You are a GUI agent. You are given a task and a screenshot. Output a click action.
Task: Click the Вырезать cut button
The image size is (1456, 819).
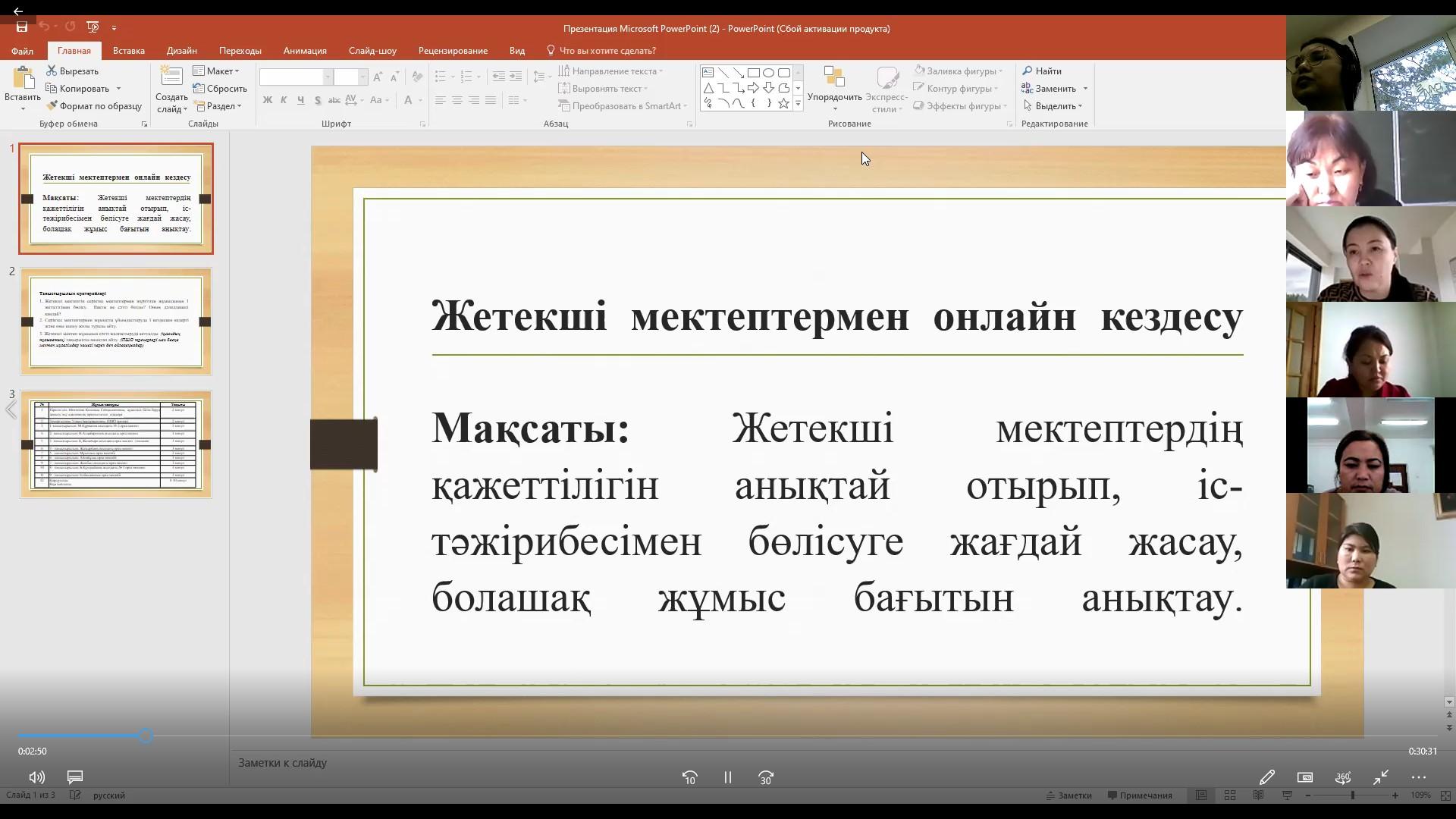[73, 71]
